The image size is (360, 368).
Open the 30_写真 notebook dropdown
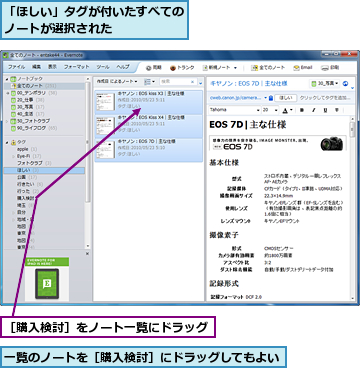point(325,83)
